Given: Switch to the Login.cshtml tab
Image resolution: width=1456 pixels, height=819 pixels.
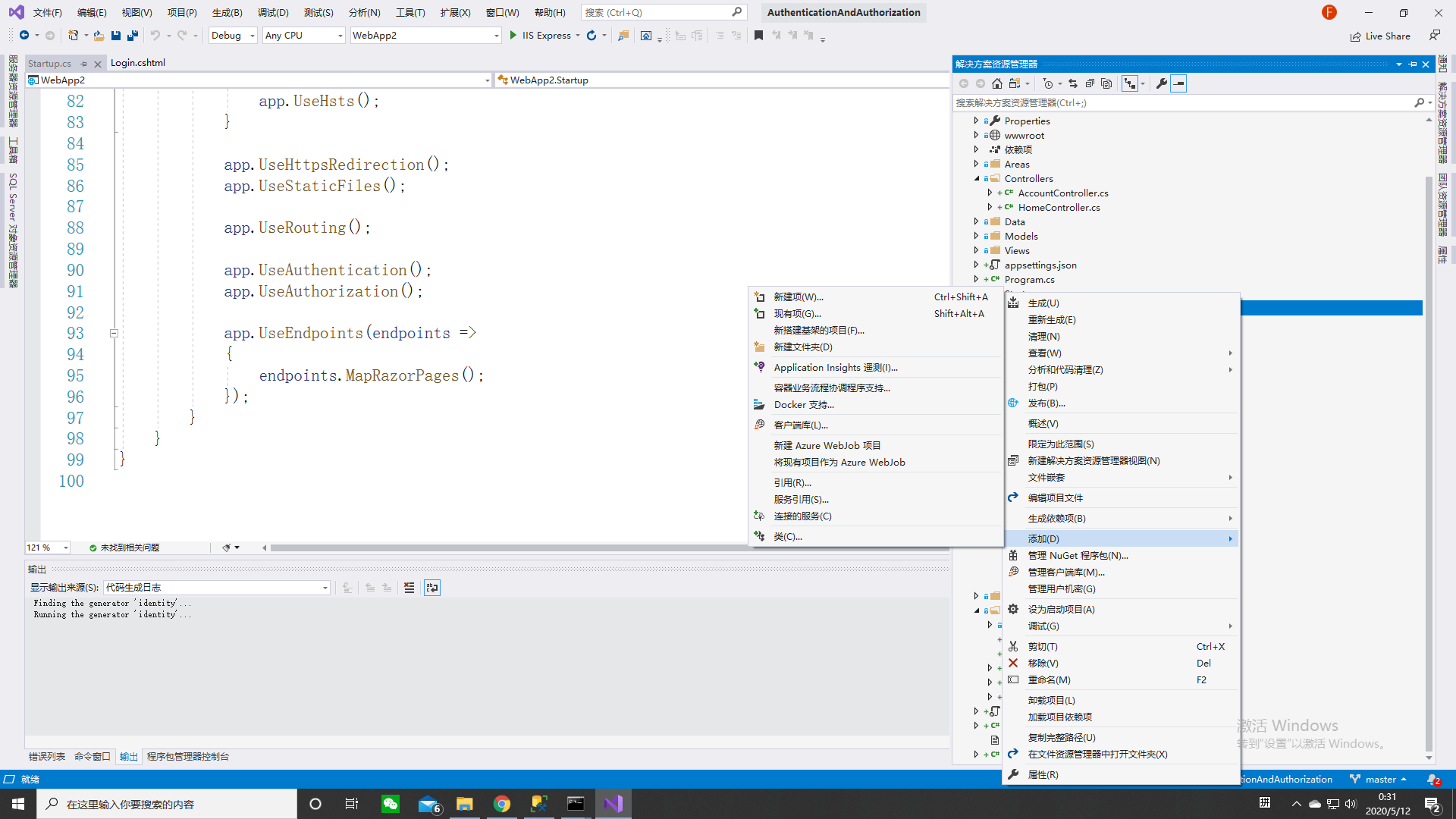Looking at the screenshot, I should pyautogui.click(x=137, y=63).
